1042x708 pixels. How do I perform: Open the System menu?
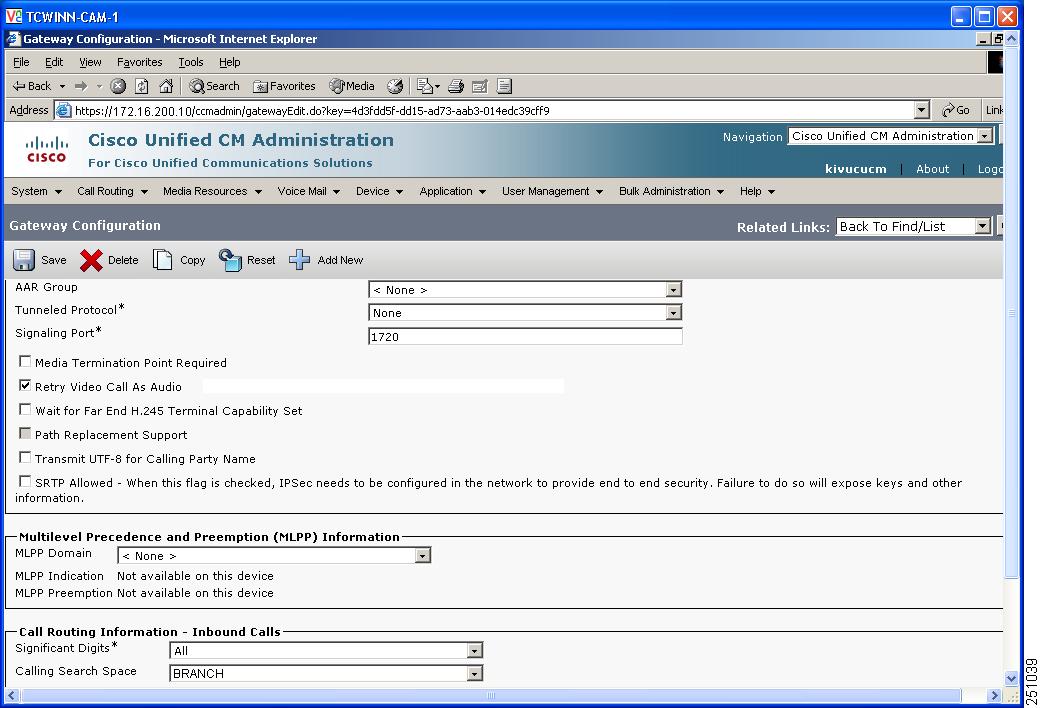(x=37, y=191)
